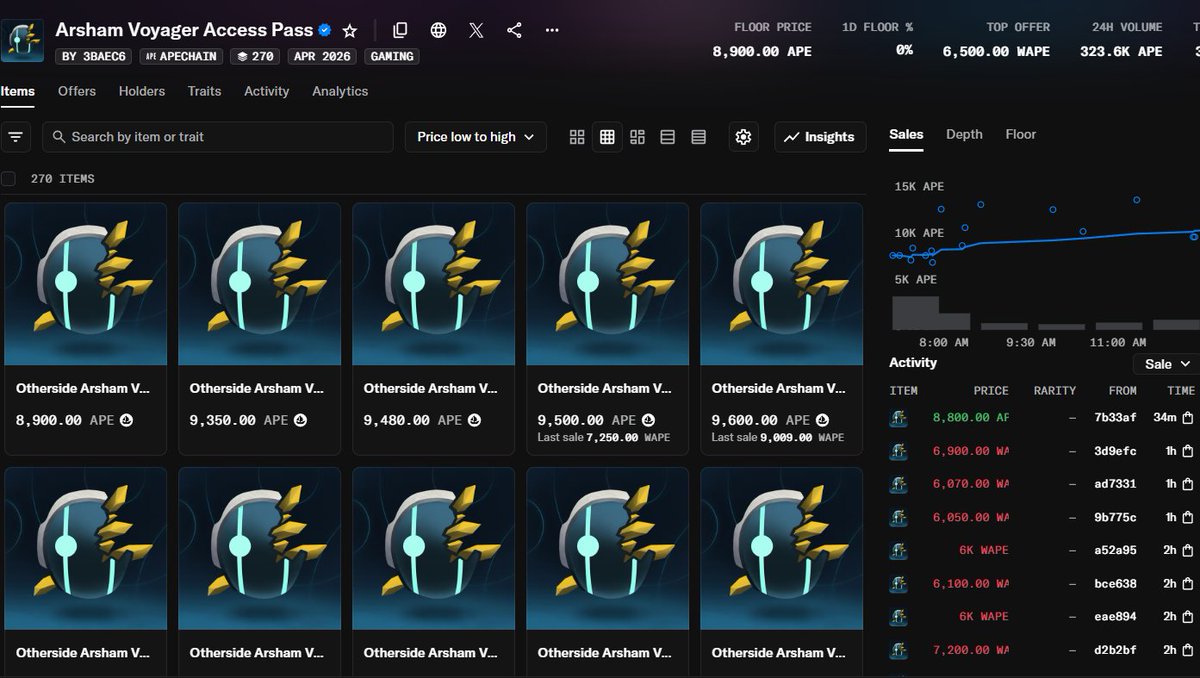Click the BY 3BAEC6 creator badge
Screen dimensions: 1200x678
[92, 57]
